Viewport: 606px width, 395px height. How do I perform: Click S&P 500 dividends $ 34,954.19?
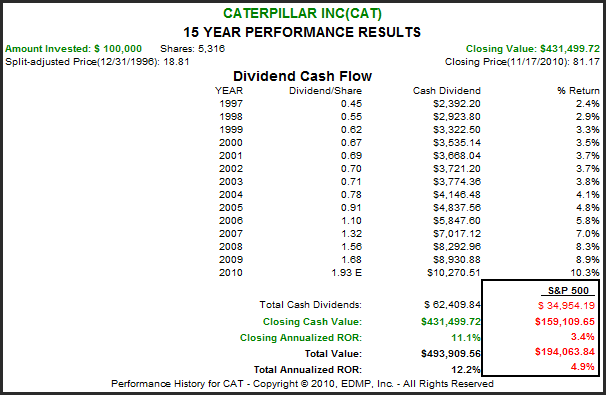[566, 306]
